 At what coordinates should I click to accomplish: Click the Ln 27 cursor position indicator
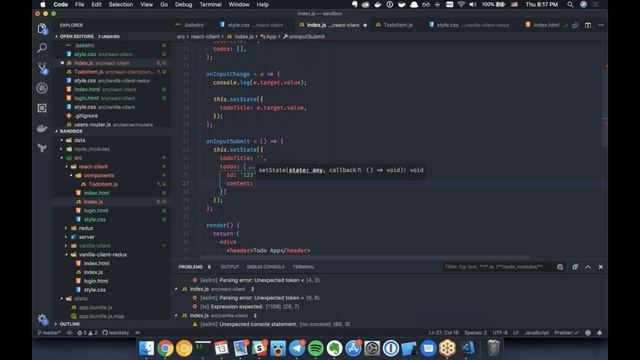[x=444, y=333]
